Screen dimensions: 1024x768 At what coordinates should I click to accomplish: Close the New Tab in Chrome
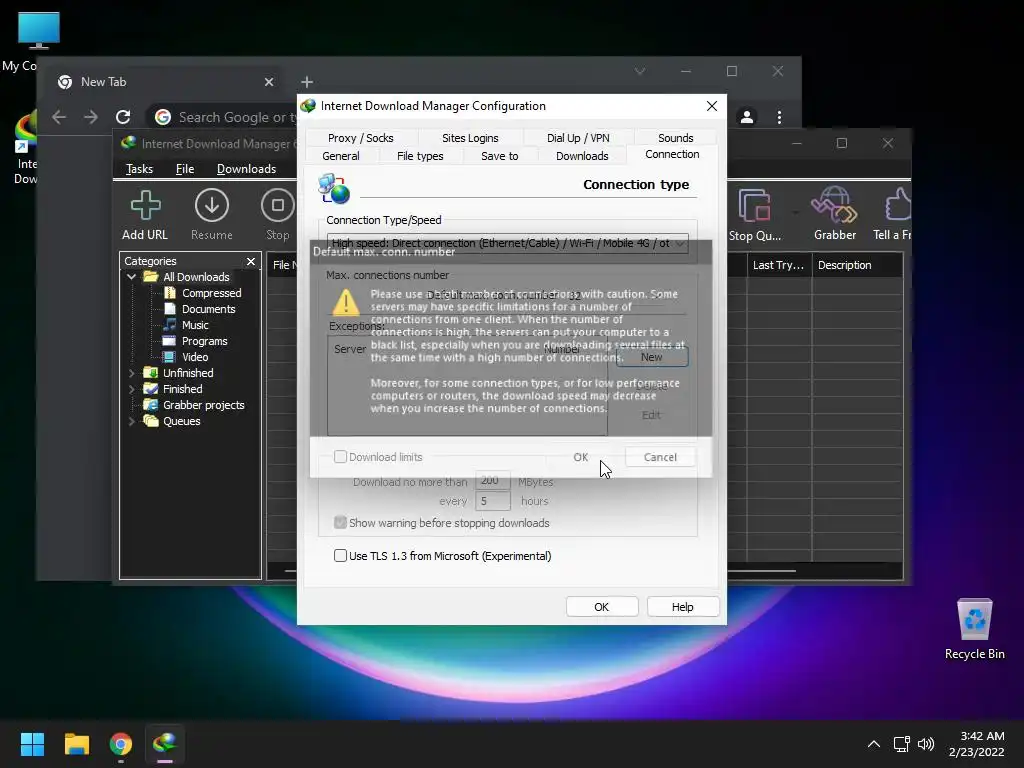tap(269, 82)
